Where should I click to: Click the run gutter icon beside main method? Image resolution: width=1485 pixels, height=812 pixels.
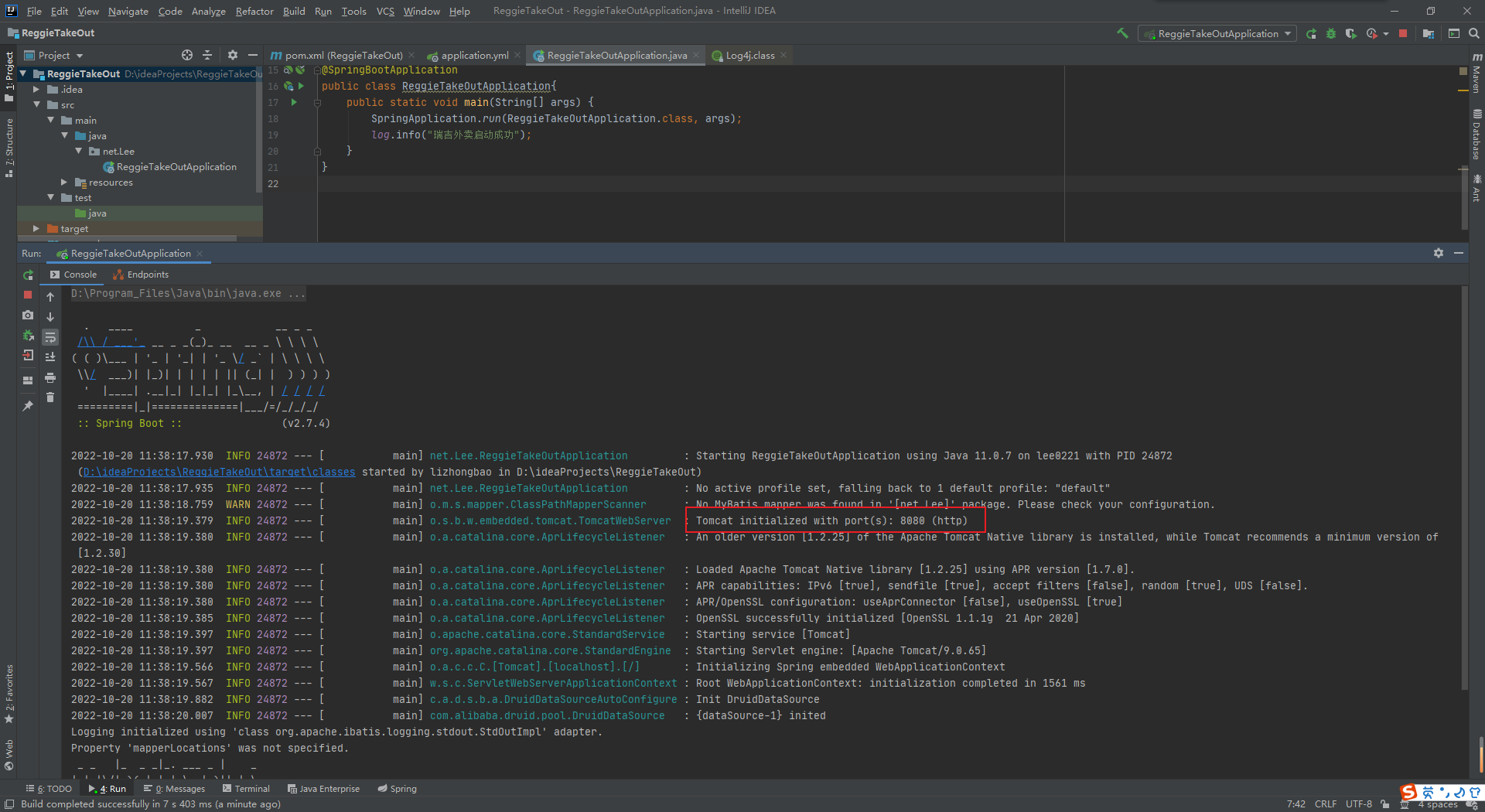(294, 102)
